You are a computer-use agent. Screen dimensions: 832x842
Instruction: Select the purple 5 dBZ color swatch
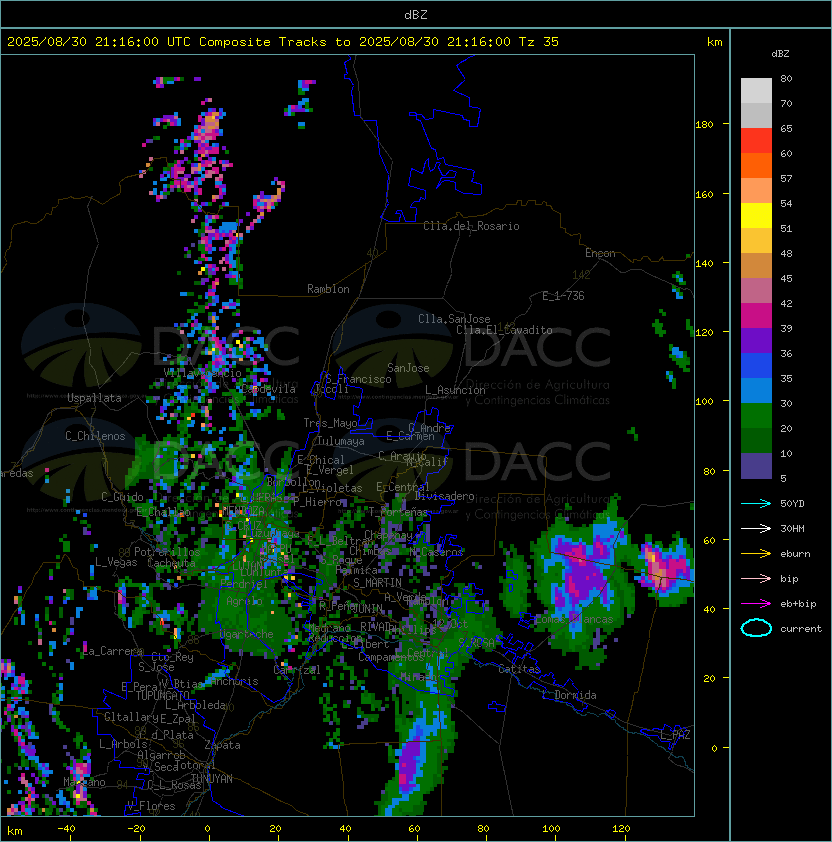[x=756, y=466]
